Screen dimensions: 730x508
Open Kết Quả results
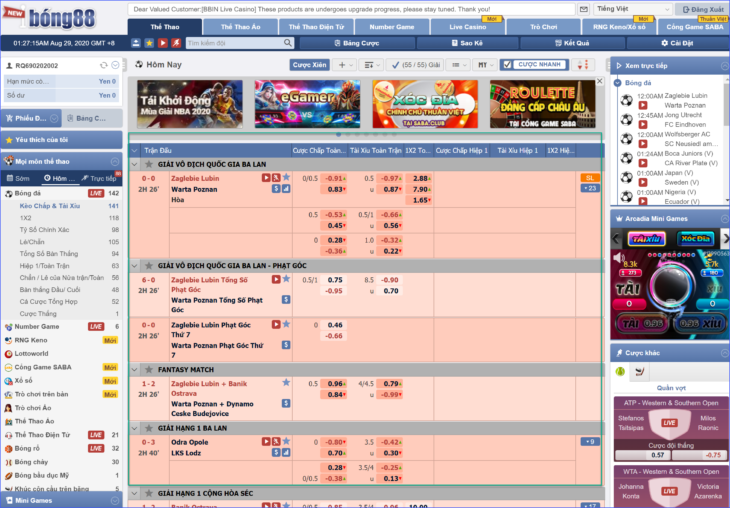(572, 43)
